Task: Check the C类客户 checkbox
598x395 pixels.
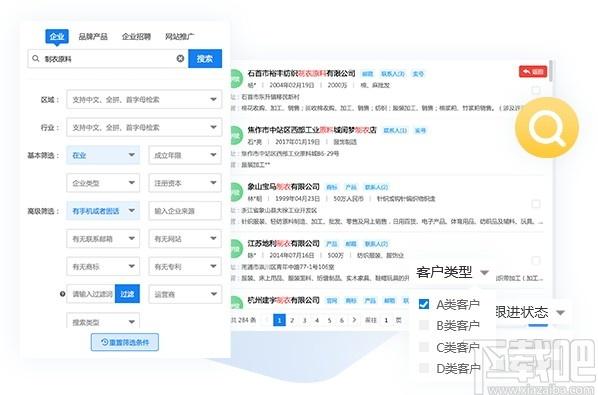Action: (x=424, y=347)
